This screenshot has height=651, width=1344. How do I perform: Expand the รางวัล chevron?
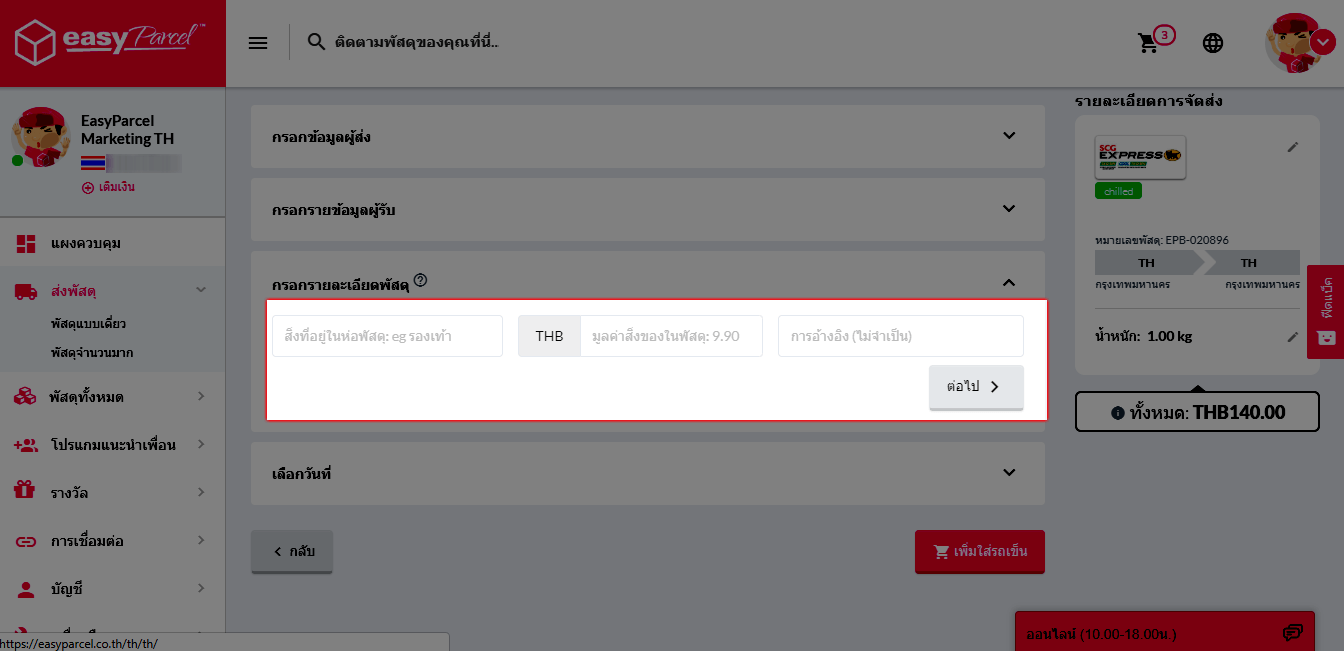[x=201, y=492]
